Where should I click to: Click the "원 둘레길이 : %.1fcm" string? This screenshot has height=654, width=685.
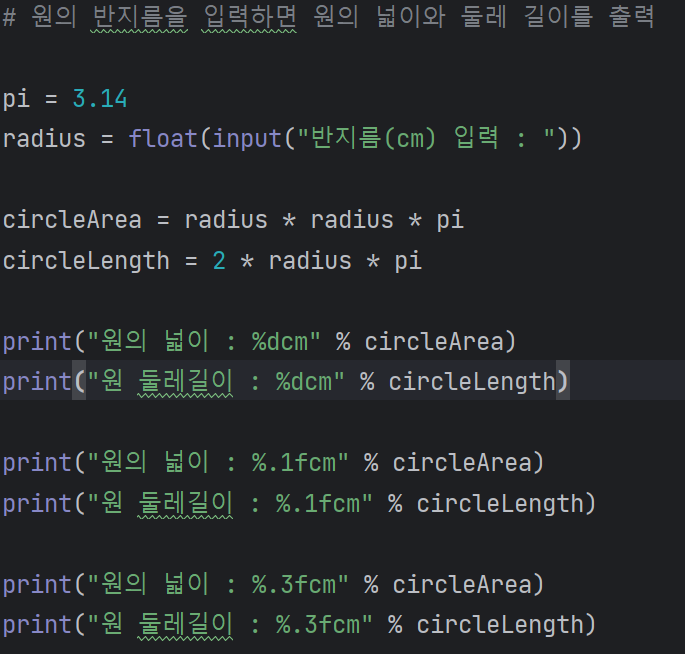pos(230,503)
